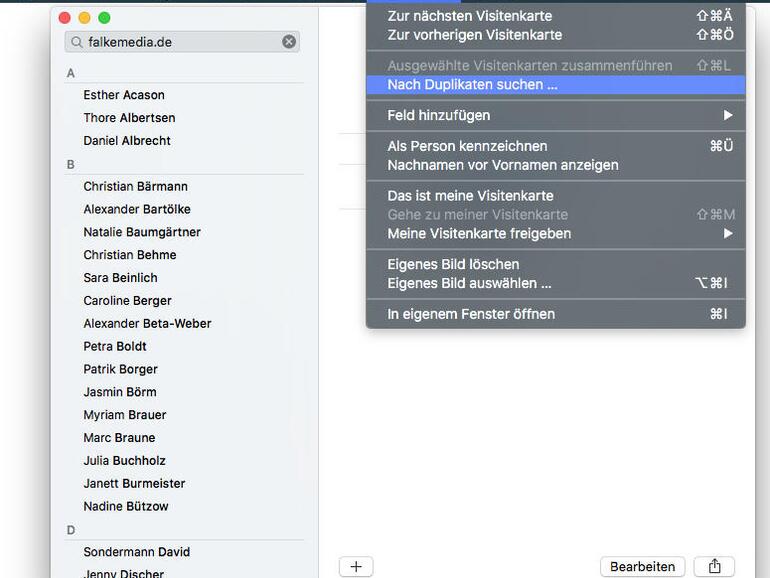Choose Das ist meine Visitenkarte
Viewport: 770px width, 578px height.
point(470,196)
